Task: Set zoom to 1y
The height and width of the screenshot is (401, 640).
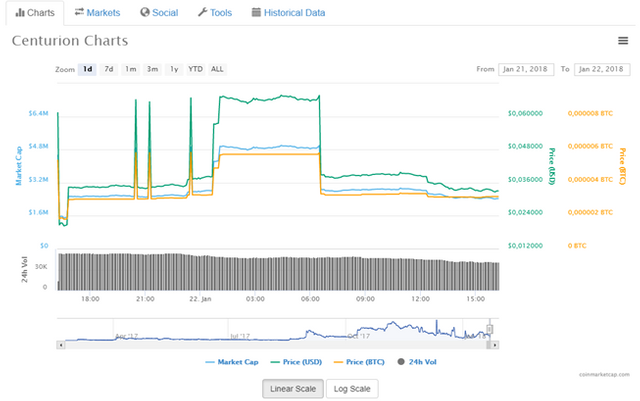Action: [x=174, y=69]
